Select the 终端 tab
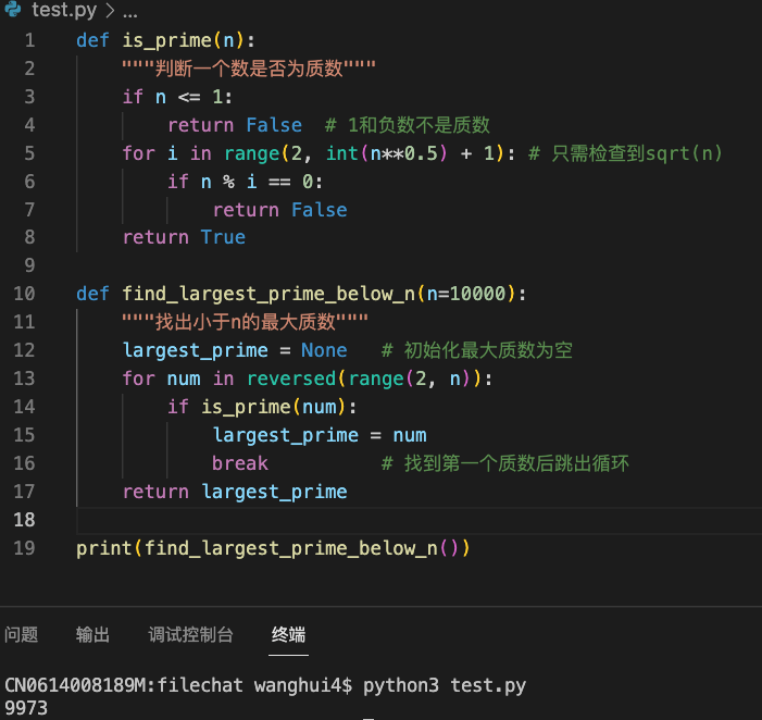The image size is (762, 720). pyautogui.click(x=288, y=634)
